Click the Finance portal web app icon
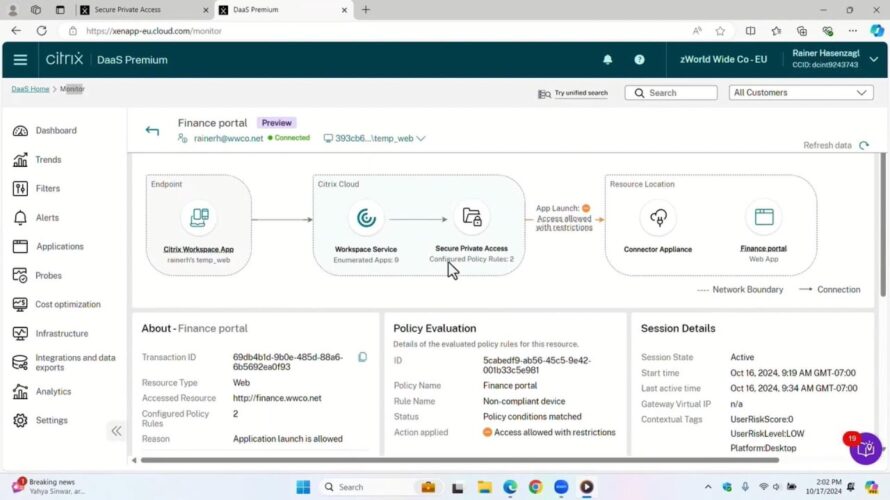 coord(764,217)
